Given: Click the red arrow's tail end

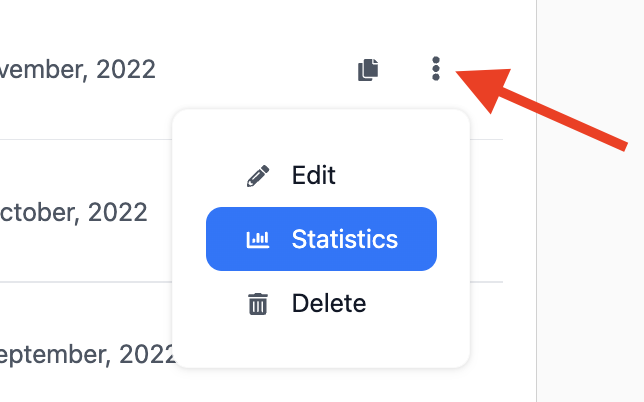Looking at the screenshot, I should tap(622, 143).
